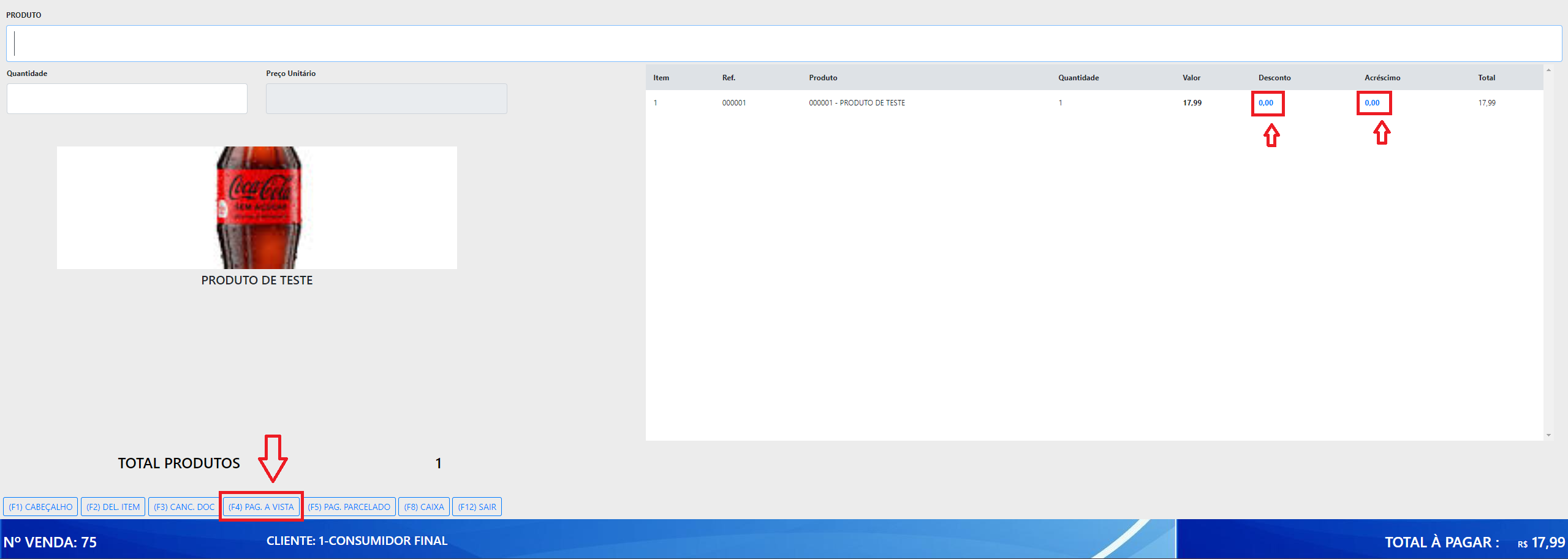Click the Total column header
The width and height of the screenshot is (1568, 559).
pyautogui.click(x=1487, y=78)
